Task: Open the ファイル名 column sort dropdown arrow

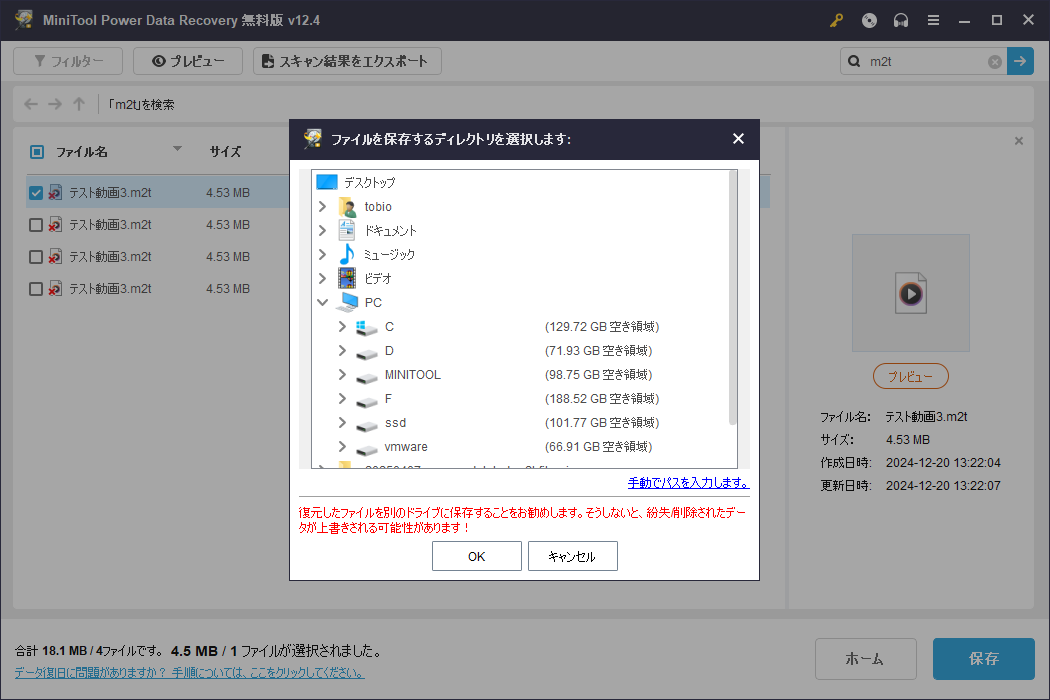Action: coord(177,149)
